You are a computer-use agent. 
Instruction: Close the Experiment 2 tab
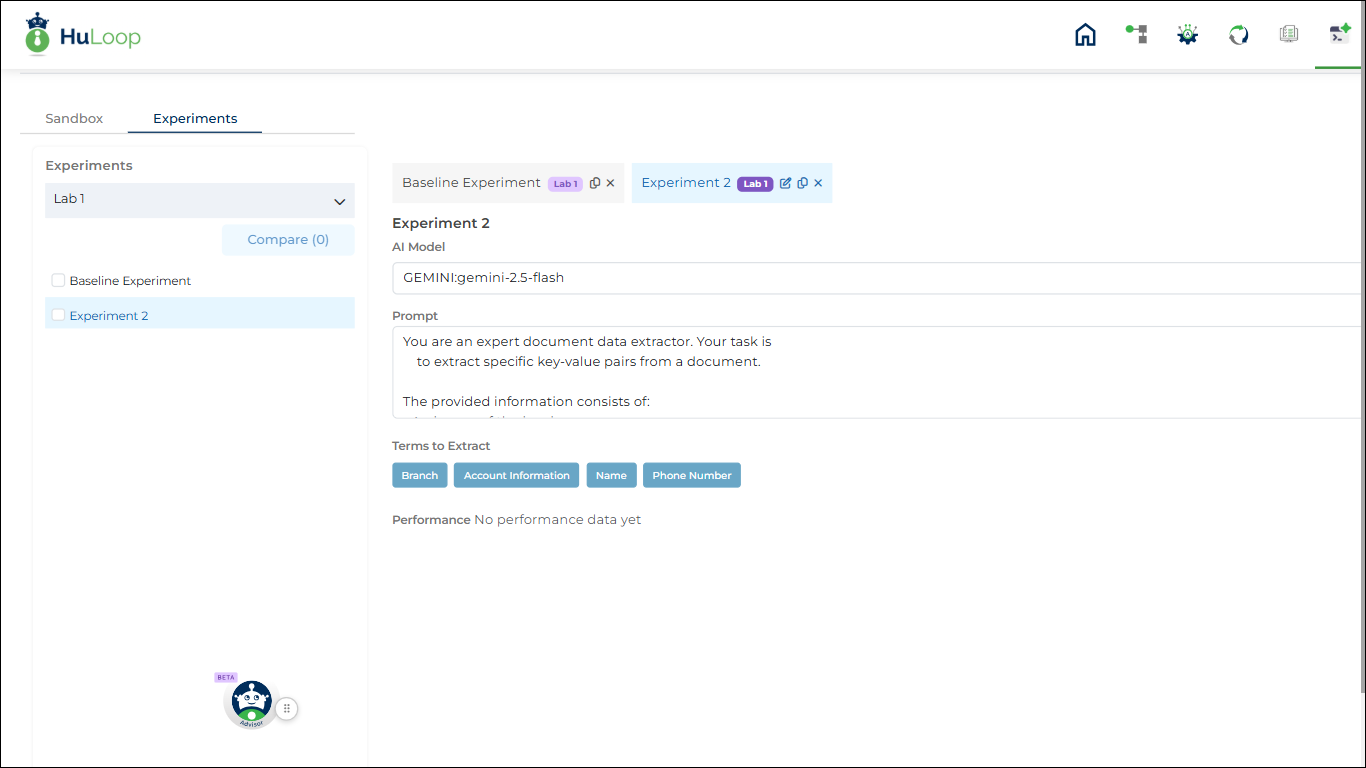pos(818,183)
